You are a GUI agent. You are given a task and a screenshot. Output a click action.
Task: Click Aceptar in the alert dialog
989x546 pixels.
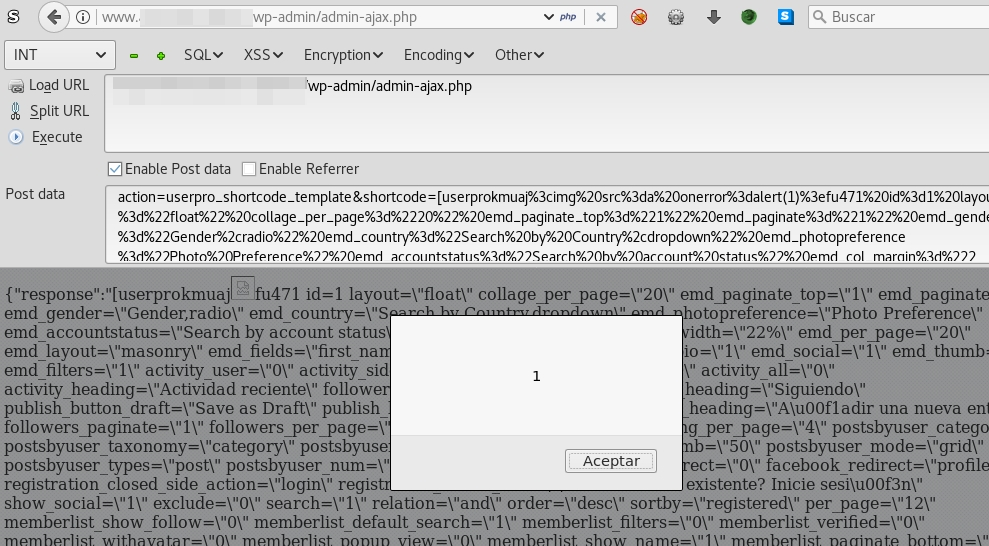611,461
